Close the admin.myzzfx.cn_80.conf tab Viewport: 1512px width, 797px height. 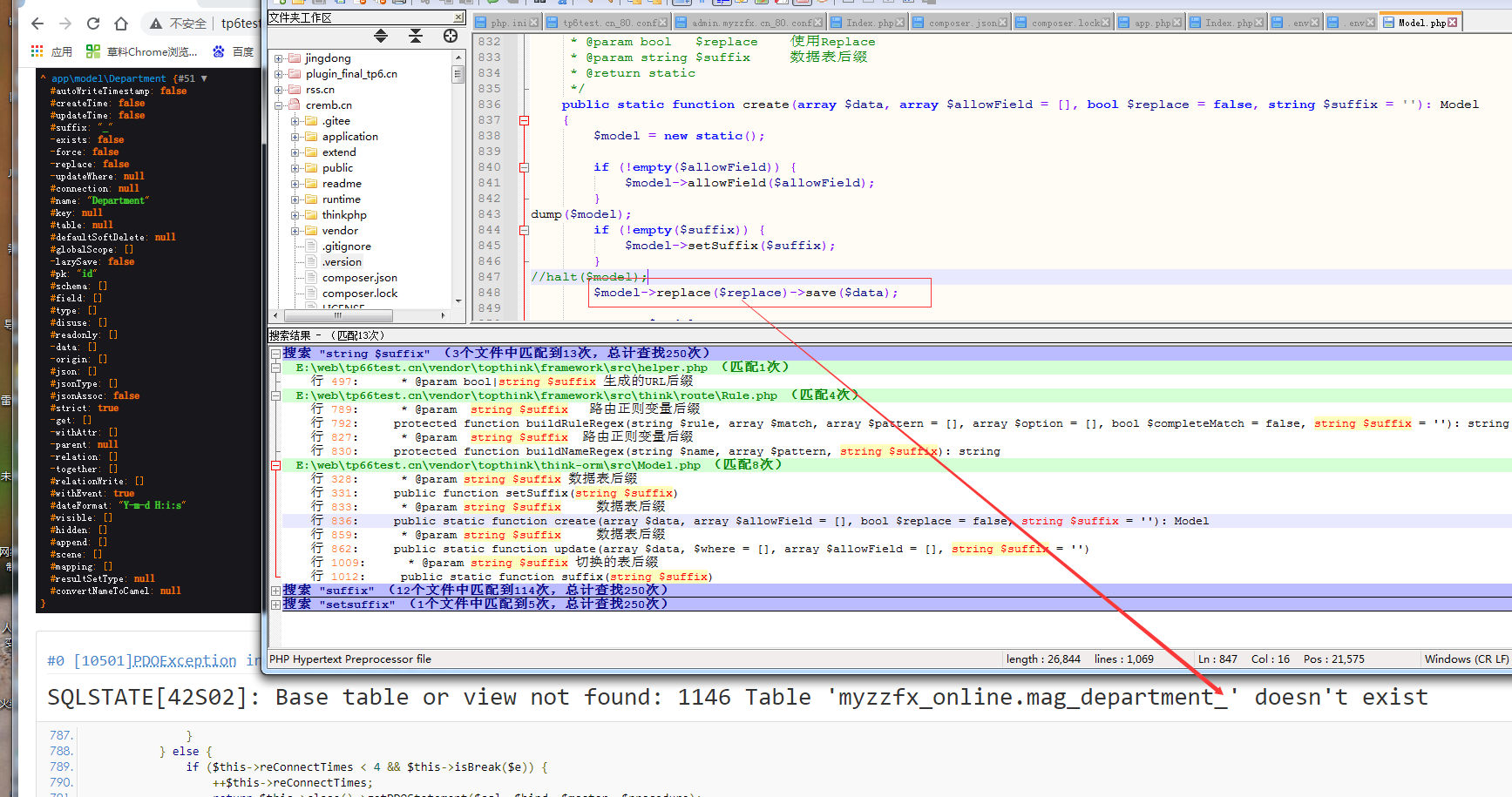(819, 23)
